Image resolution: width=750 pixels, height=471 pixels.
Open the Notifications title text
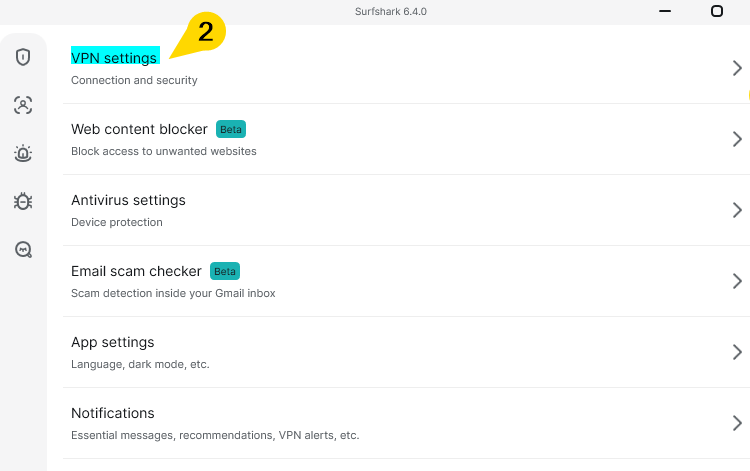point(112,413)
